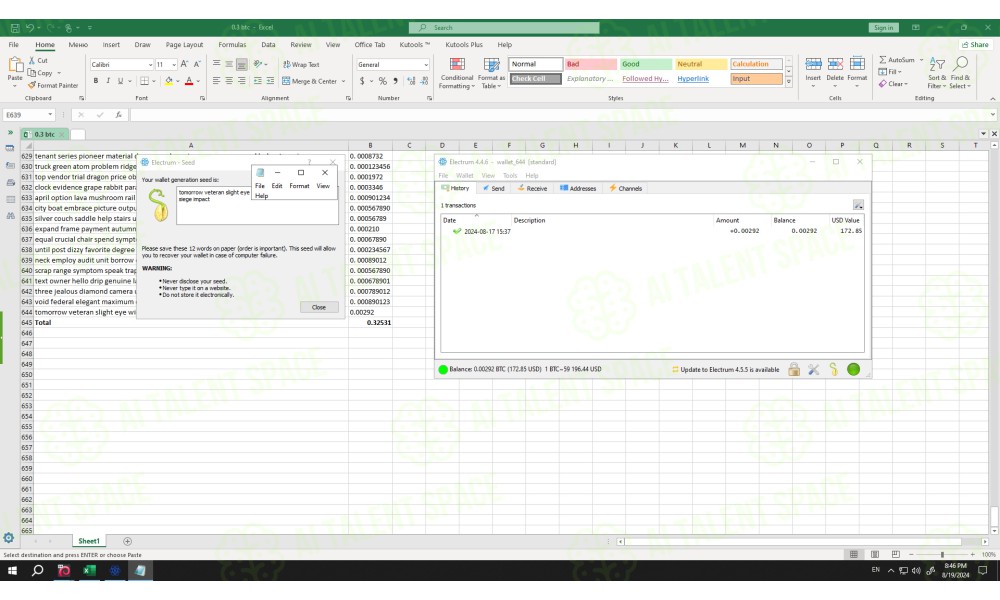Open the Fill dropdown in Editing group
This screenshot has height=600, width=1000.
click(x=890, y=72)
